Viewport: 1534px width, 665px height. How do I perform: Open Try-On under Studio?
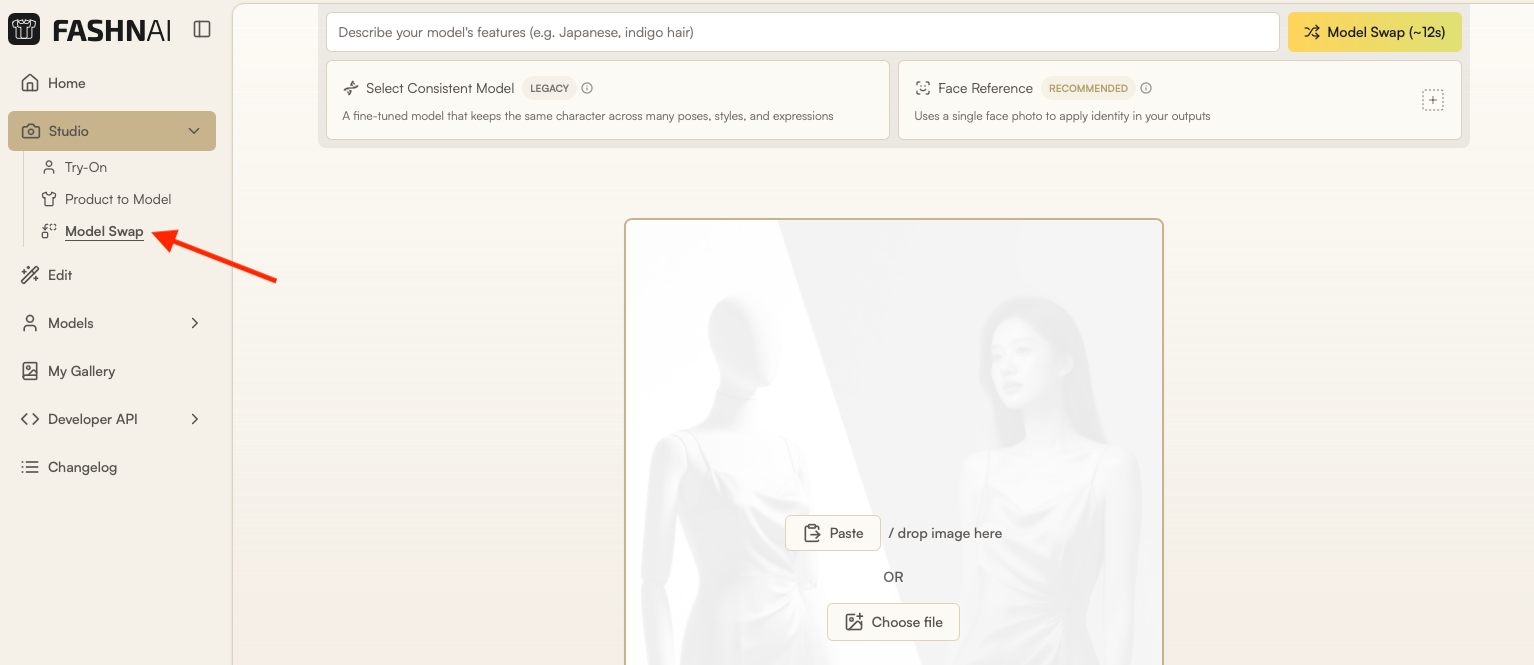point(86,167)
